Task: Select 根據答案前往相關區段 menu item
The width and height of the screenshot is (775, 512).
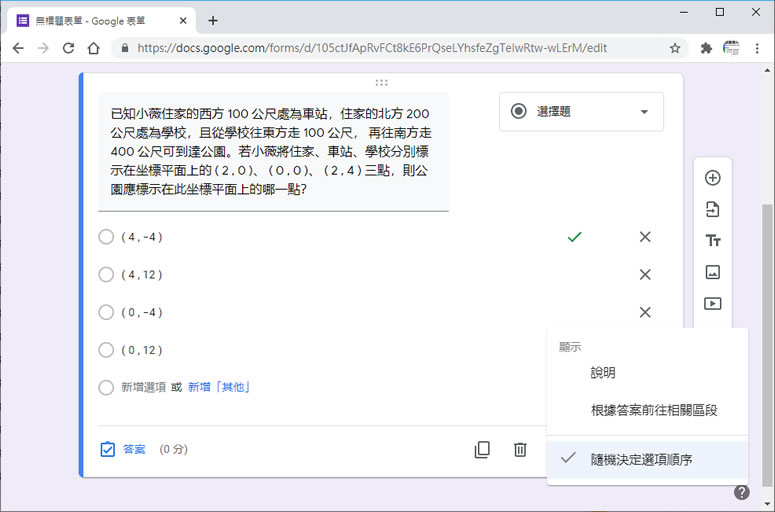Action: tap(653, 410)
